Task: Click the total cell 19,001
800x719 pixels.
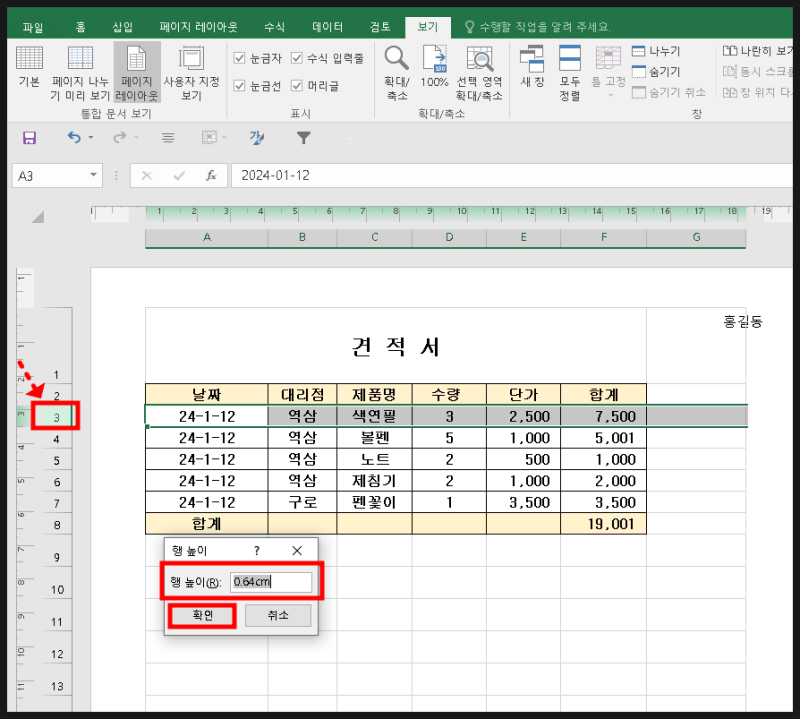Action: 604,524
